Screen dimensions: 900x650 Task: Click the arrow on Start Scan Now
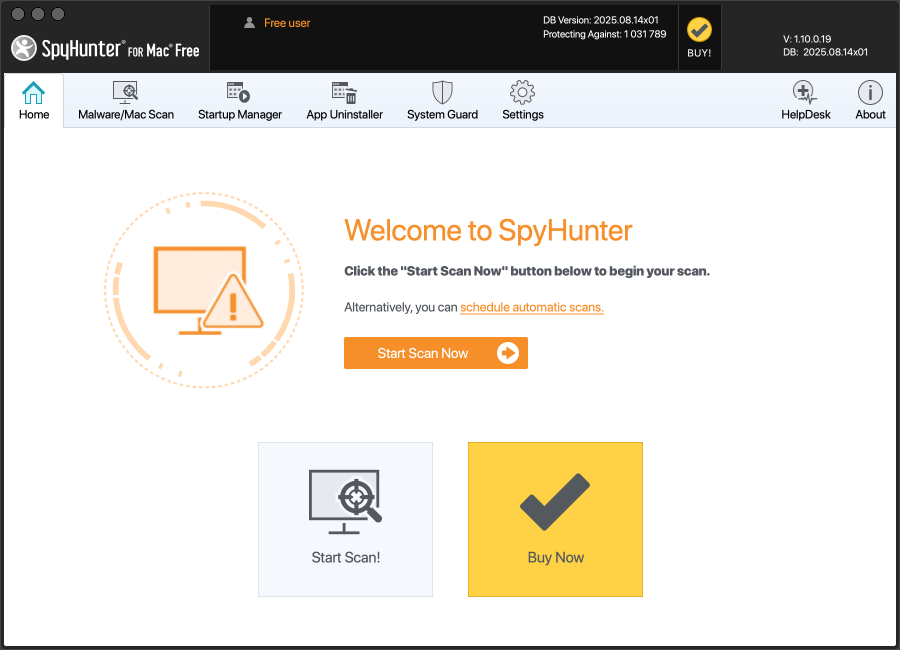click(x=508, y=353)
